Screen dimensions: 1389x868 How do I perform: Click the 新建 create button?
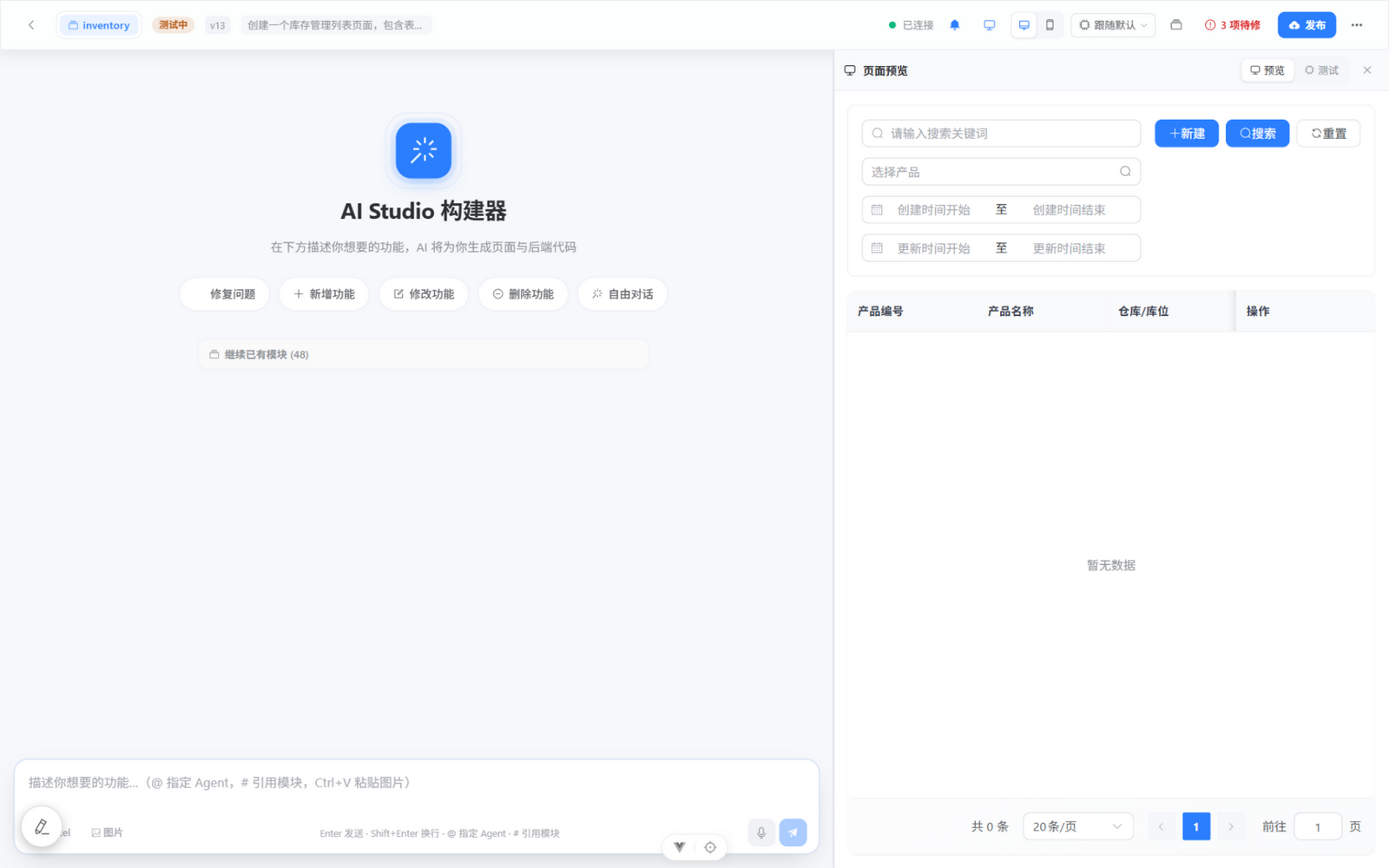[1187, 134]
